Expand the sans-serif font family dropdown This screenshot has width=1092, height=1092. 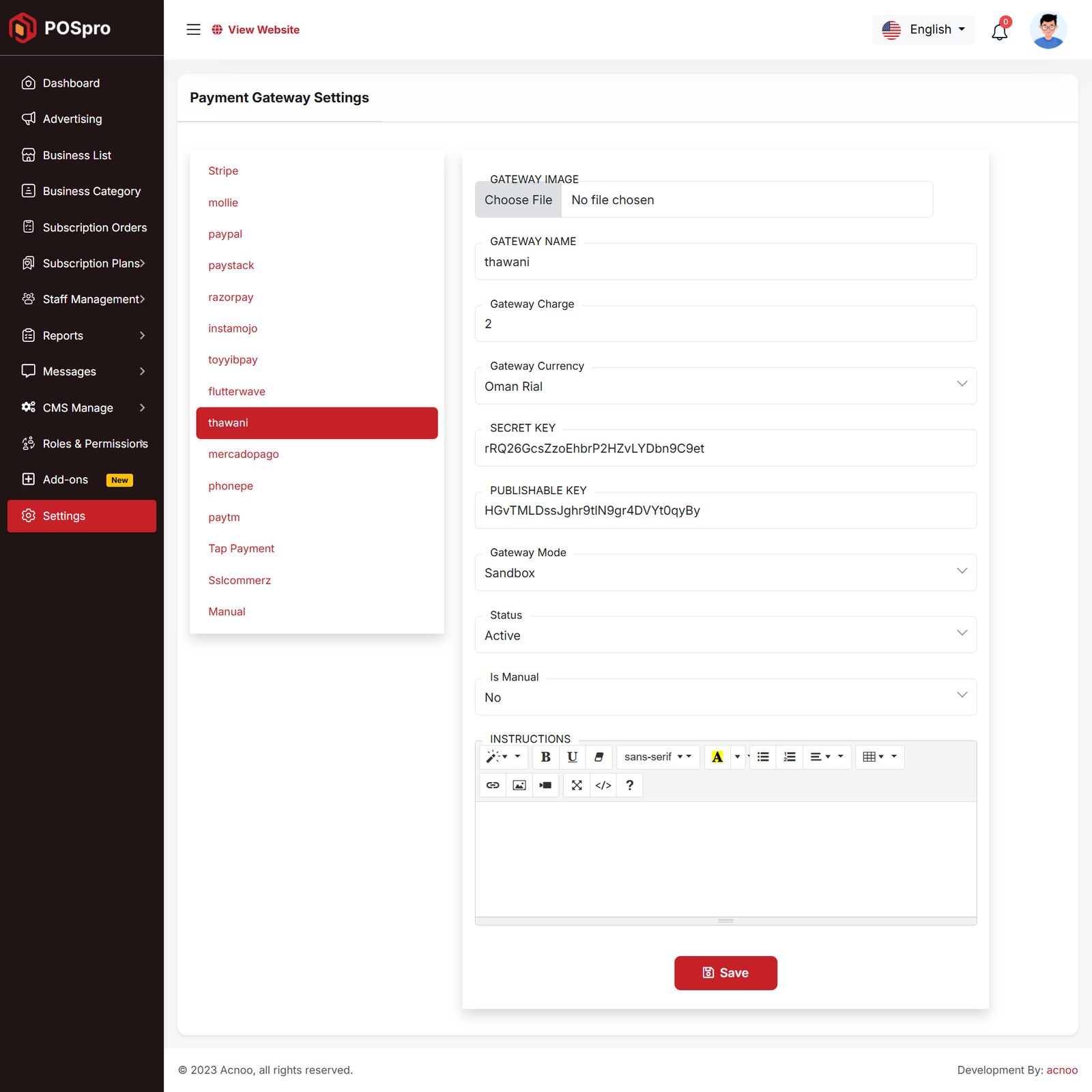657,757
